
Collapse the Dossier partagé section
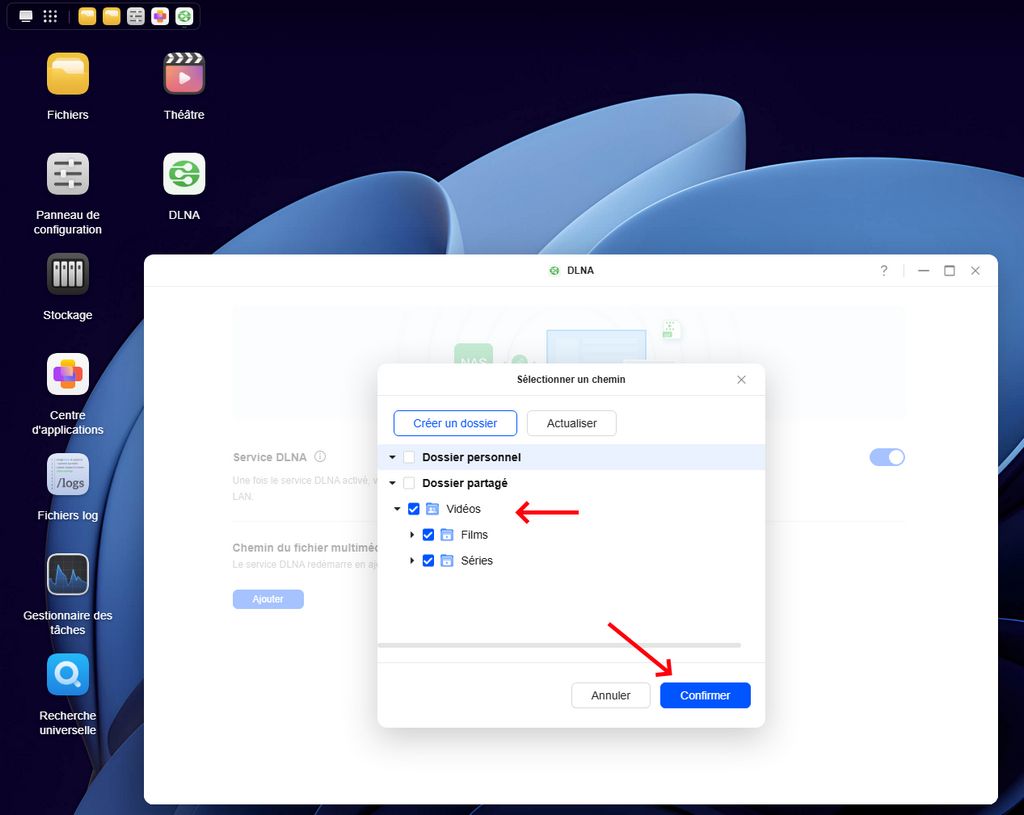point(393,483)
